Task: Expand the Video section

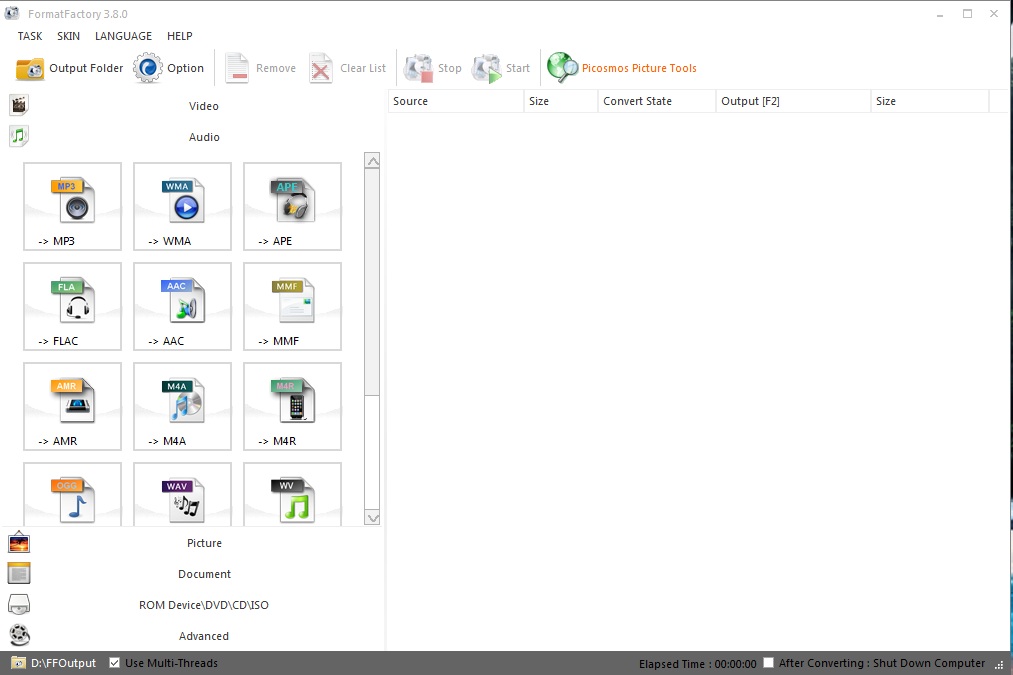Action: point(204,106)
